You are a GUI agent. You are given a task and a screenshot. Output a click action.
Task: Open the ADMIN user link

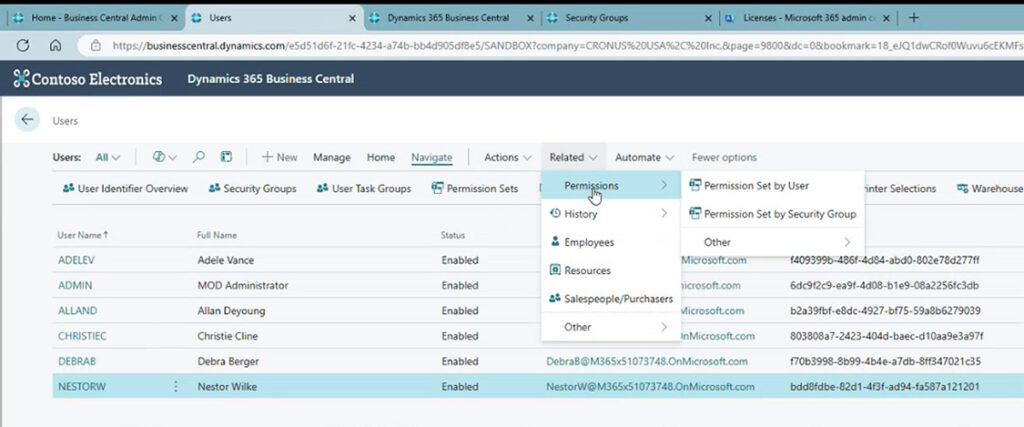click(x=75, y=285)
